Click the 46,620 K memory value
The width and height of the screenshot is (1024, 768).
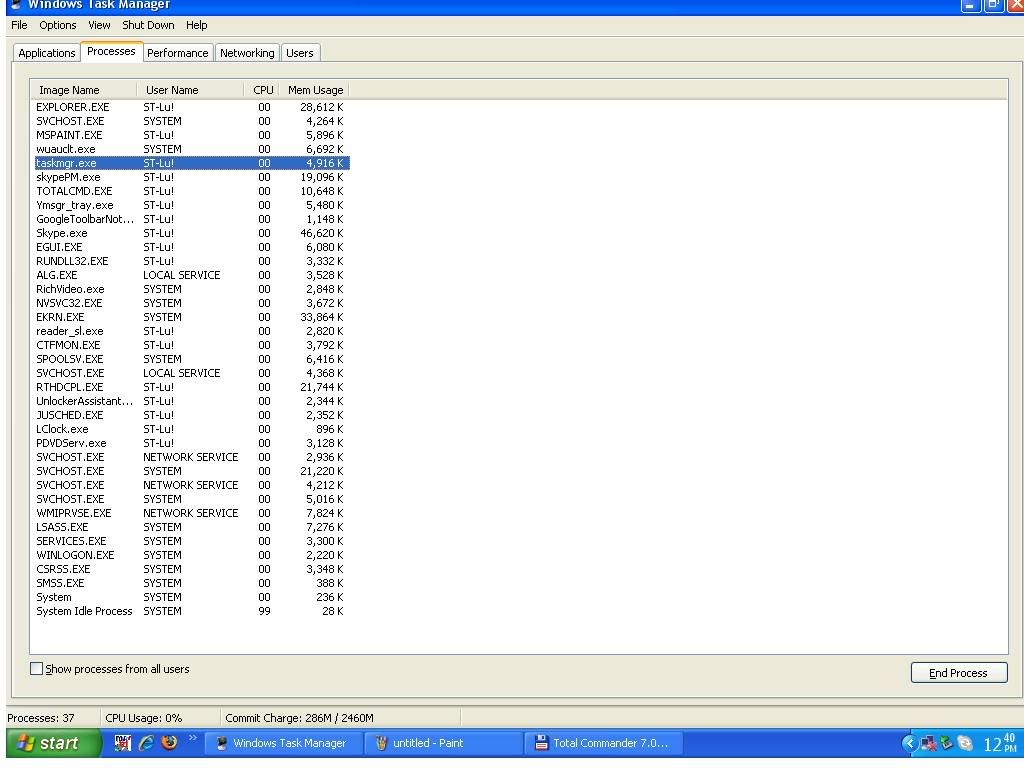pos(321,233)
